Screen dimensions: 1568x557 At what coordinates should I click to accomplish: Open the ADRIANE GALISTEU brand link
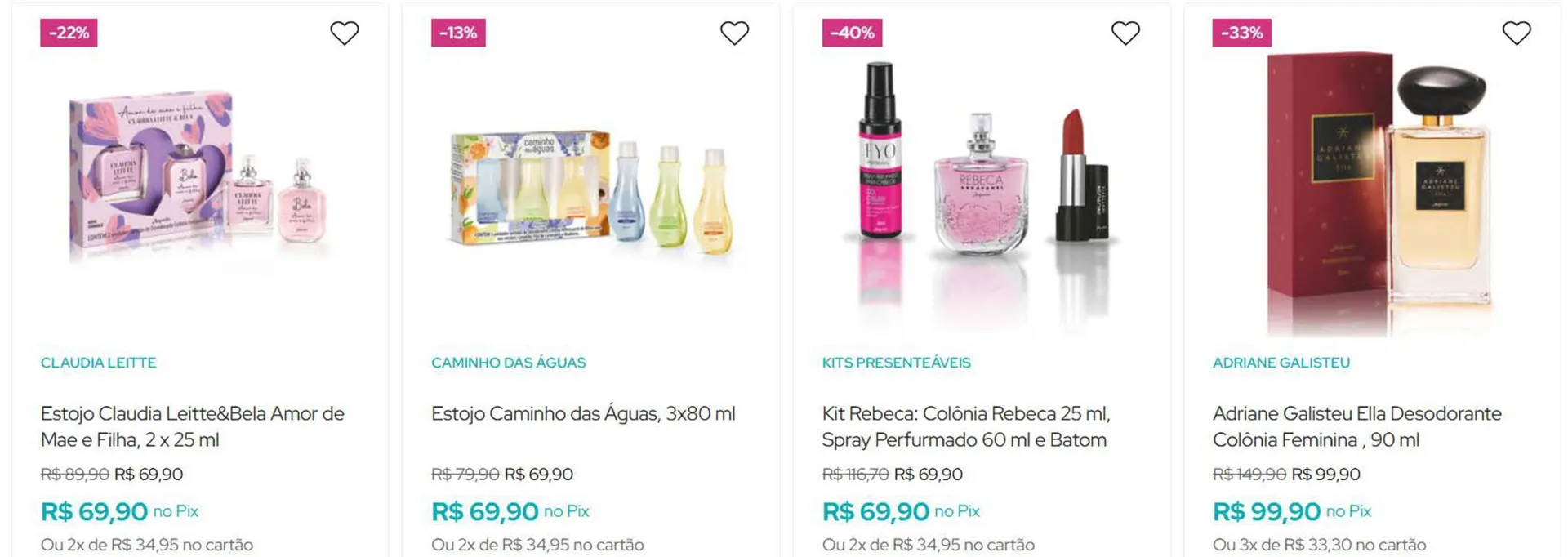pos(1281,363)
